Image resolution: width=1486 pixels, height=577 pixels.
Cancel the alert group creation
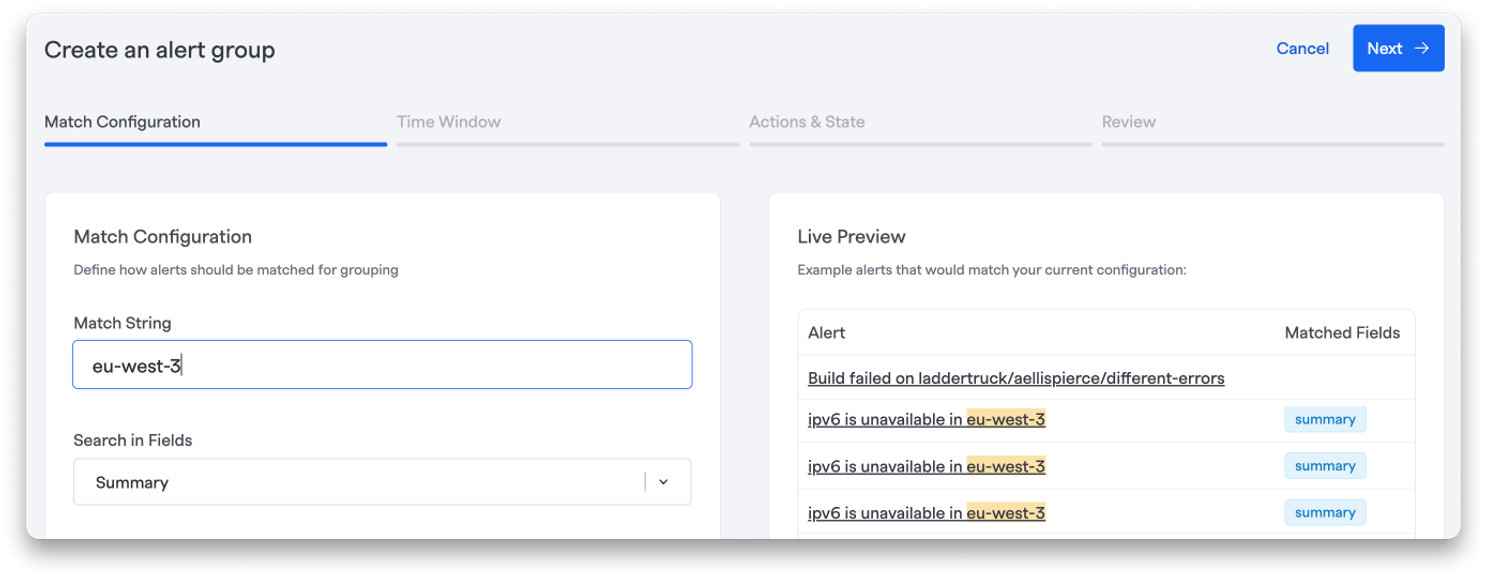pyautogui.click(x=1302, y=48)
